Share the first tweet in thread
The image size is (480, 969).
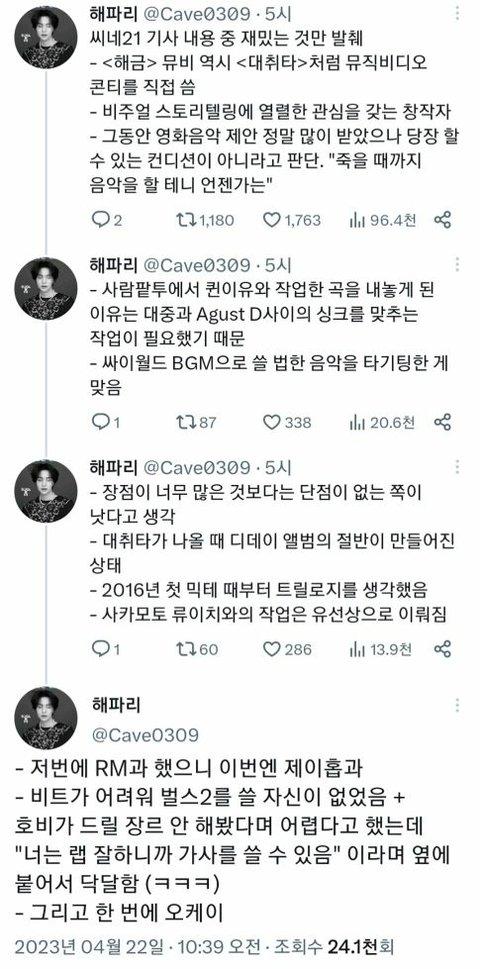tap(442, 220)
